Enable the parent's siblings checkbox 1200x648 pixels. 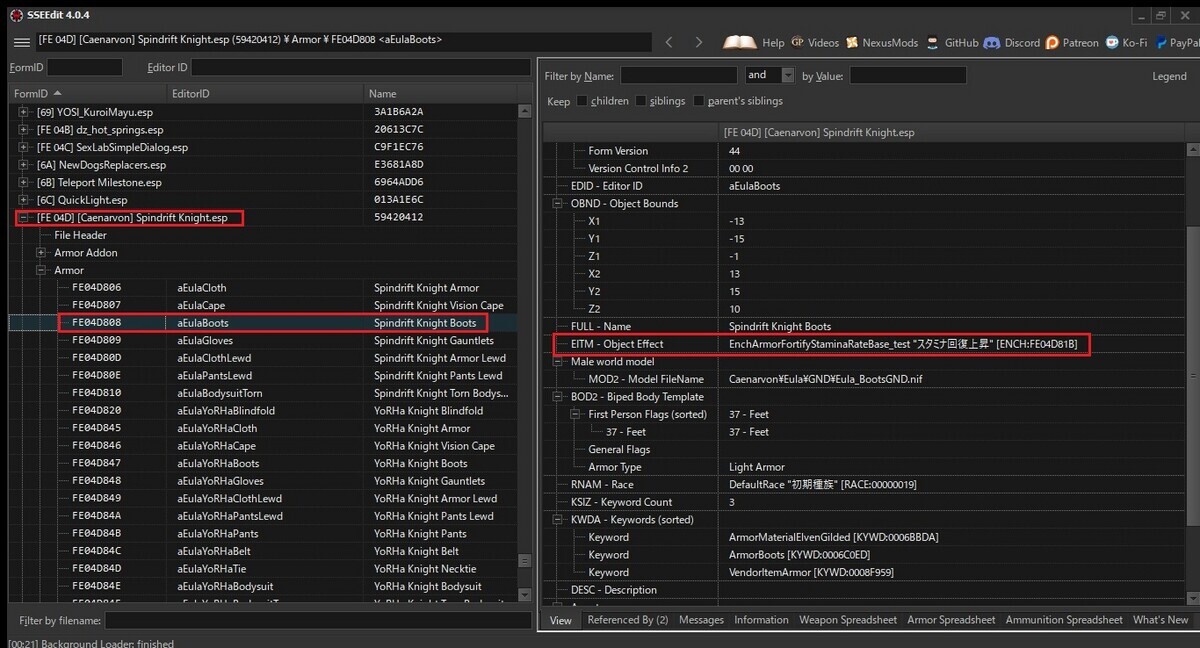pos(698,101)
